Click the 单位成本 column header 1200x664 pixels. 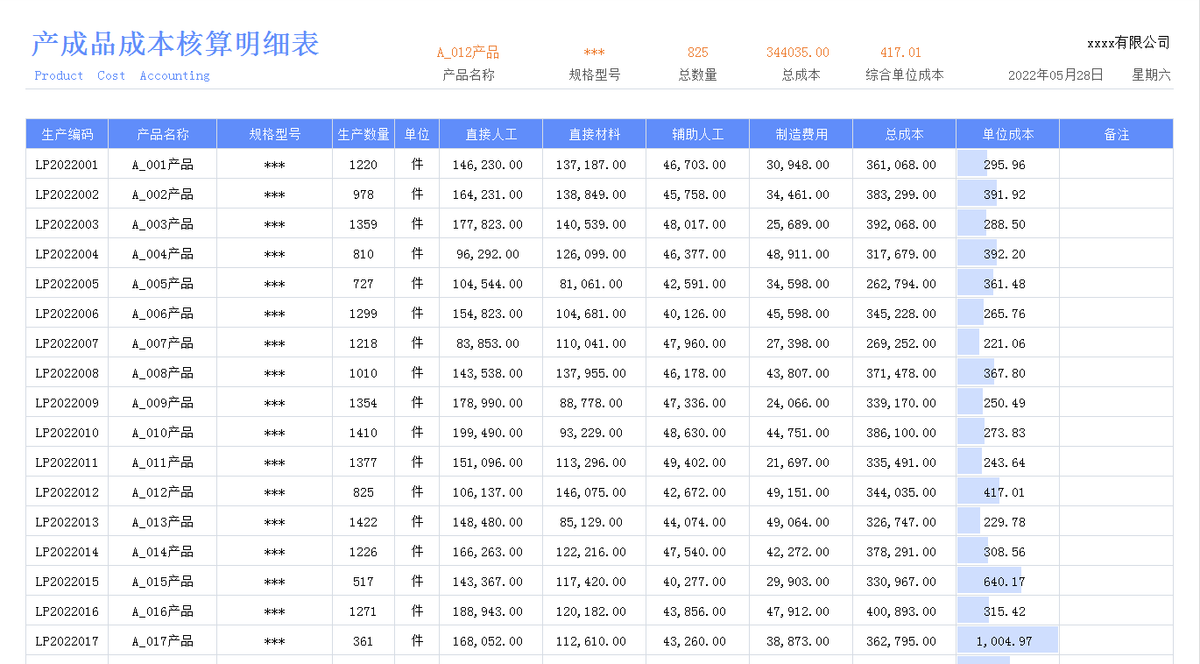coord(1007,133)
